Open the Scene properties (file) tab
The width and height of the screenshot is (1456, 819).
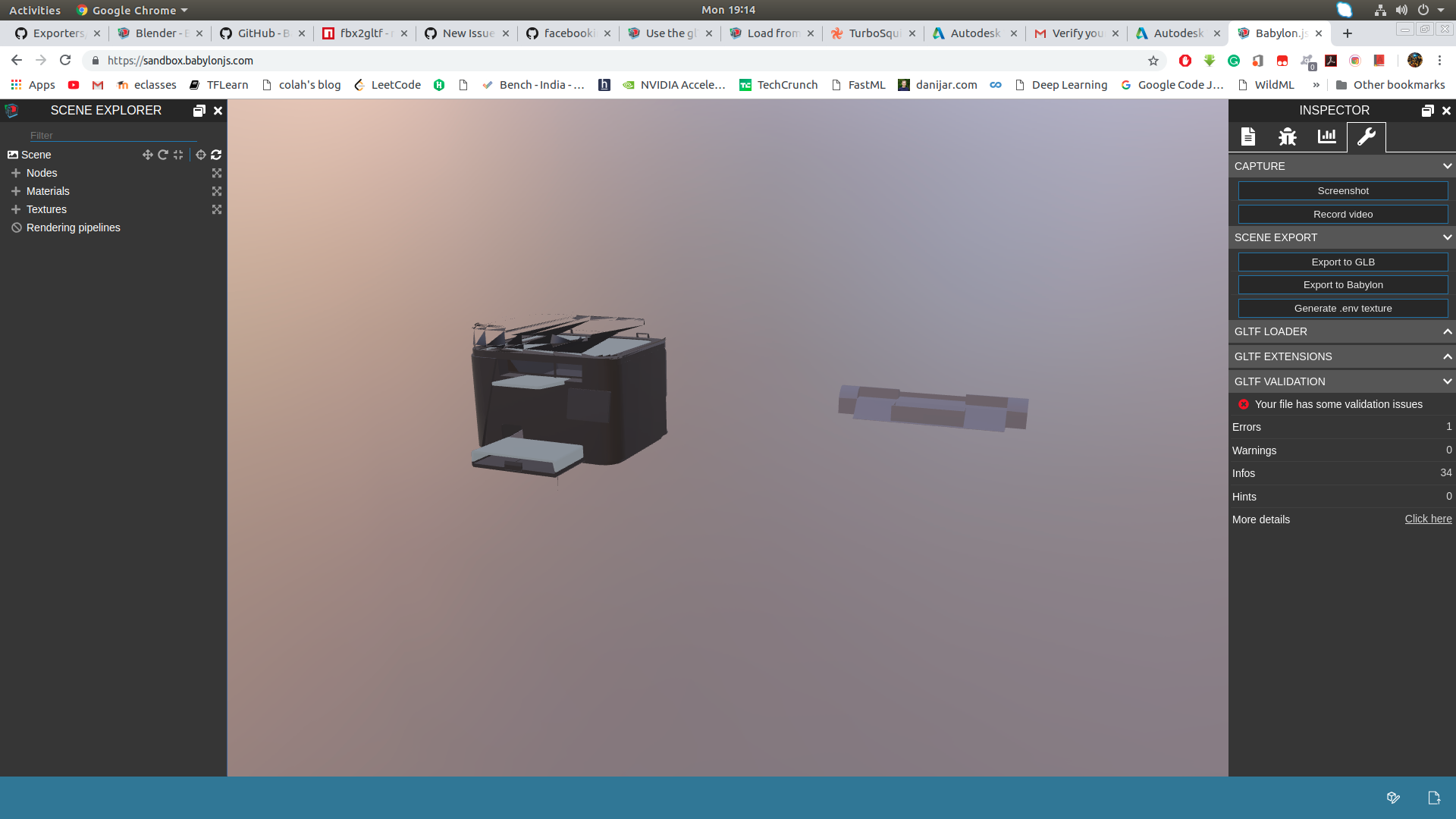[x=1248, y=136]
